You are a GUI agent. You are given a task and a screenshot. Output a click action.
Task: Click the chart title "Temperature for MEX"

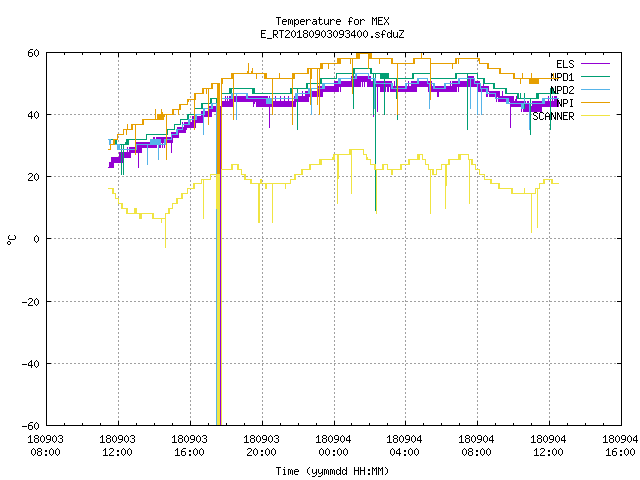tap(332, 21)
